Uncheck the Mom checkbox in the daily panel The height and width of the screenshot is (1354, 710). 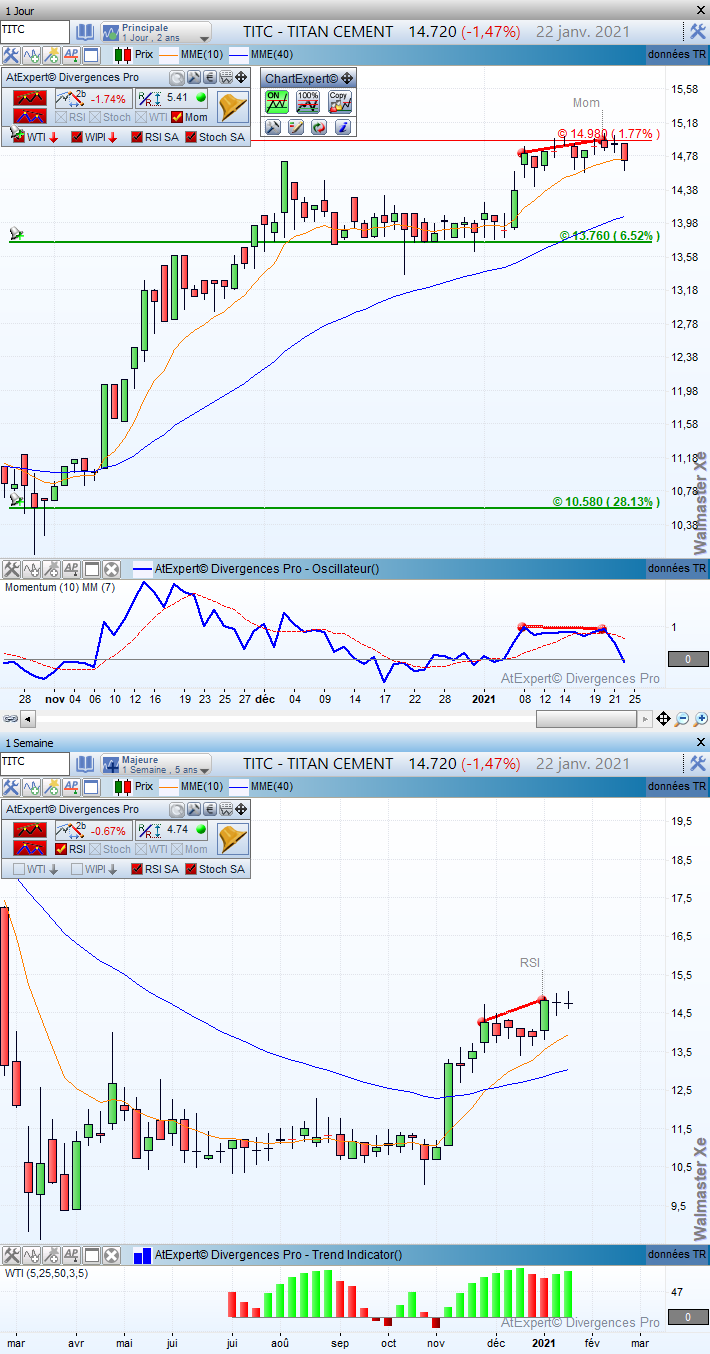pos(176,117)
